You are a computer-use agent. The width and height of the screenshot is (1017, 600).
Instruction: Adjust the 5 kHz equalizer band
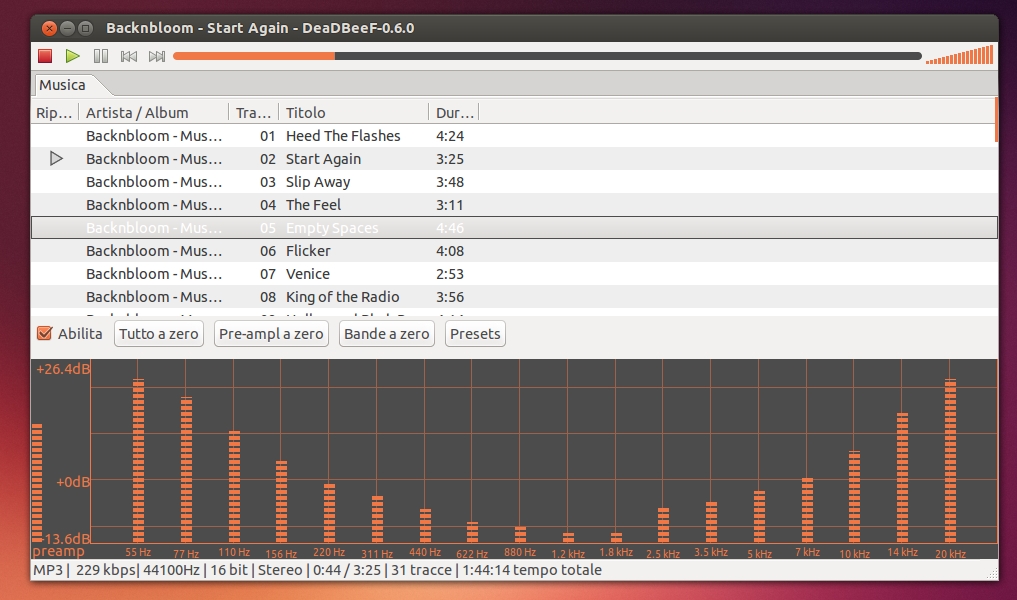759,516
